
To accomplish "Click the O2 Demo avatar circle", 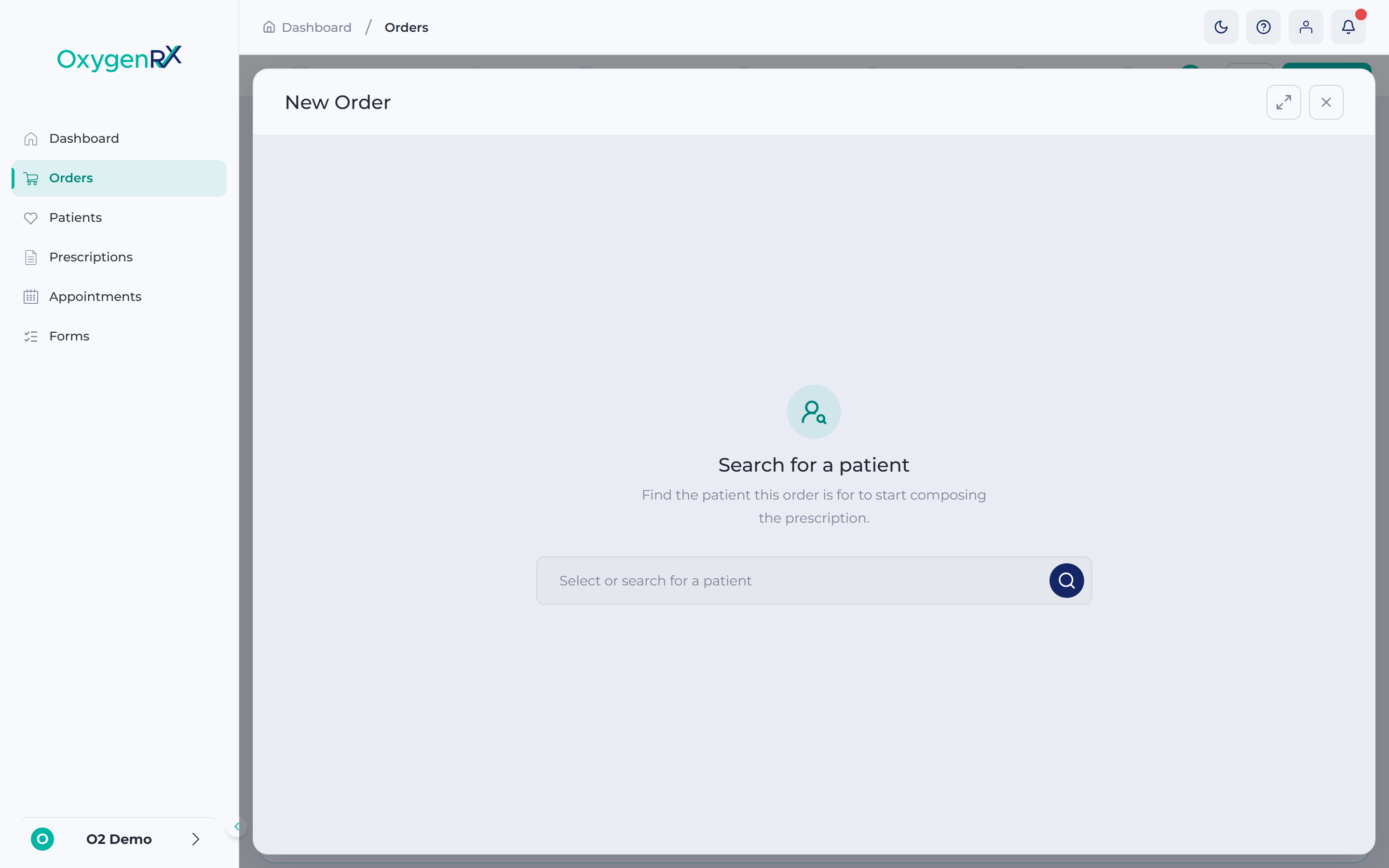I will point(42,839).
